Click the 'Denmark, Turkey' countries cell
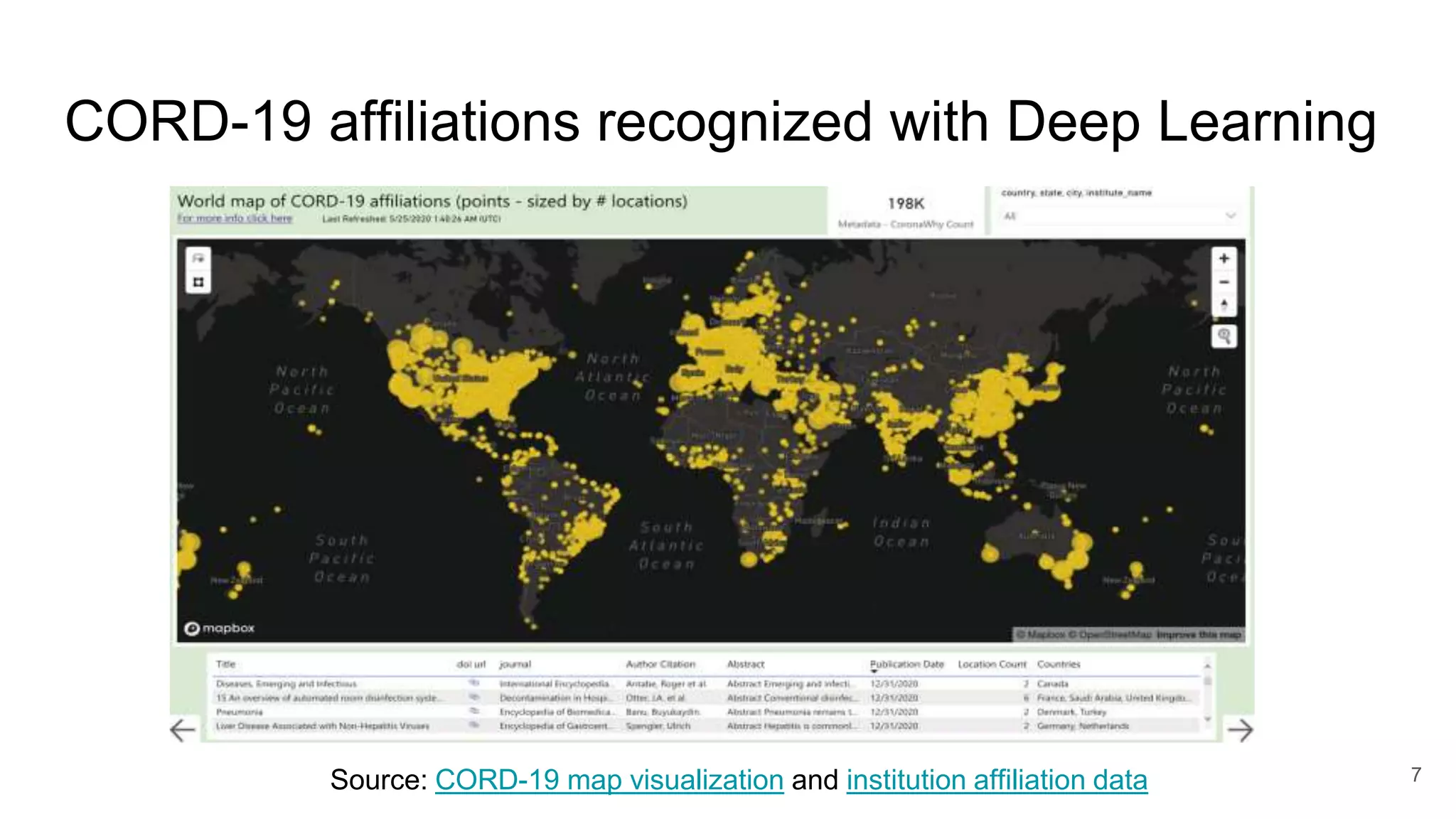 (x=1071, y=712)
